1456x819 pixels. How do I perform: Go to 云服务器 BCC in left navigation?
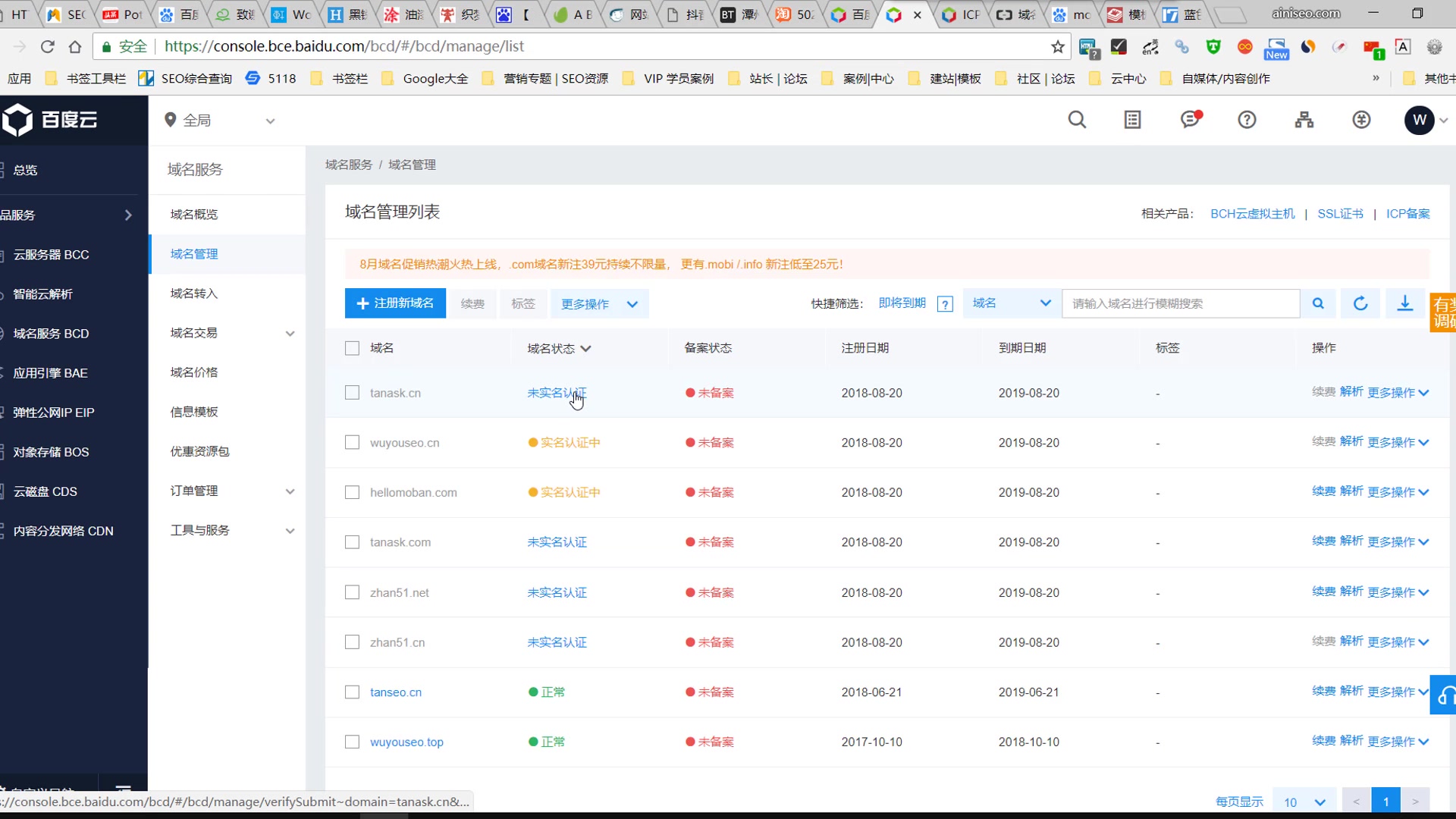(x=51, y=255)
